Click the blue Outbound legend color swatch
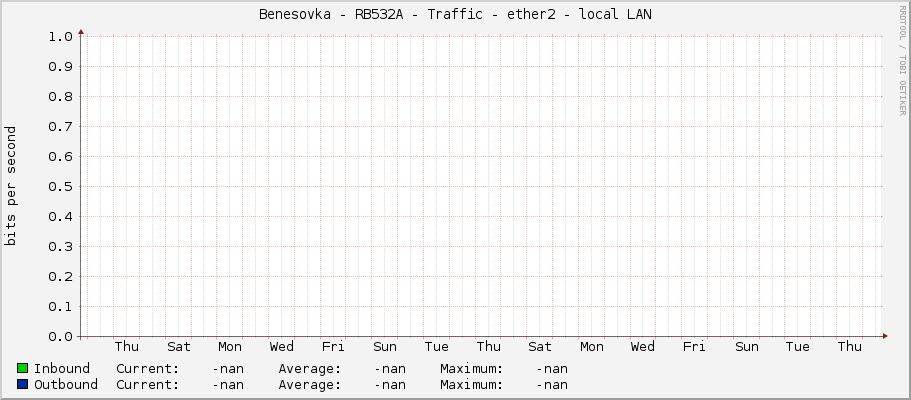 point(23,385)
